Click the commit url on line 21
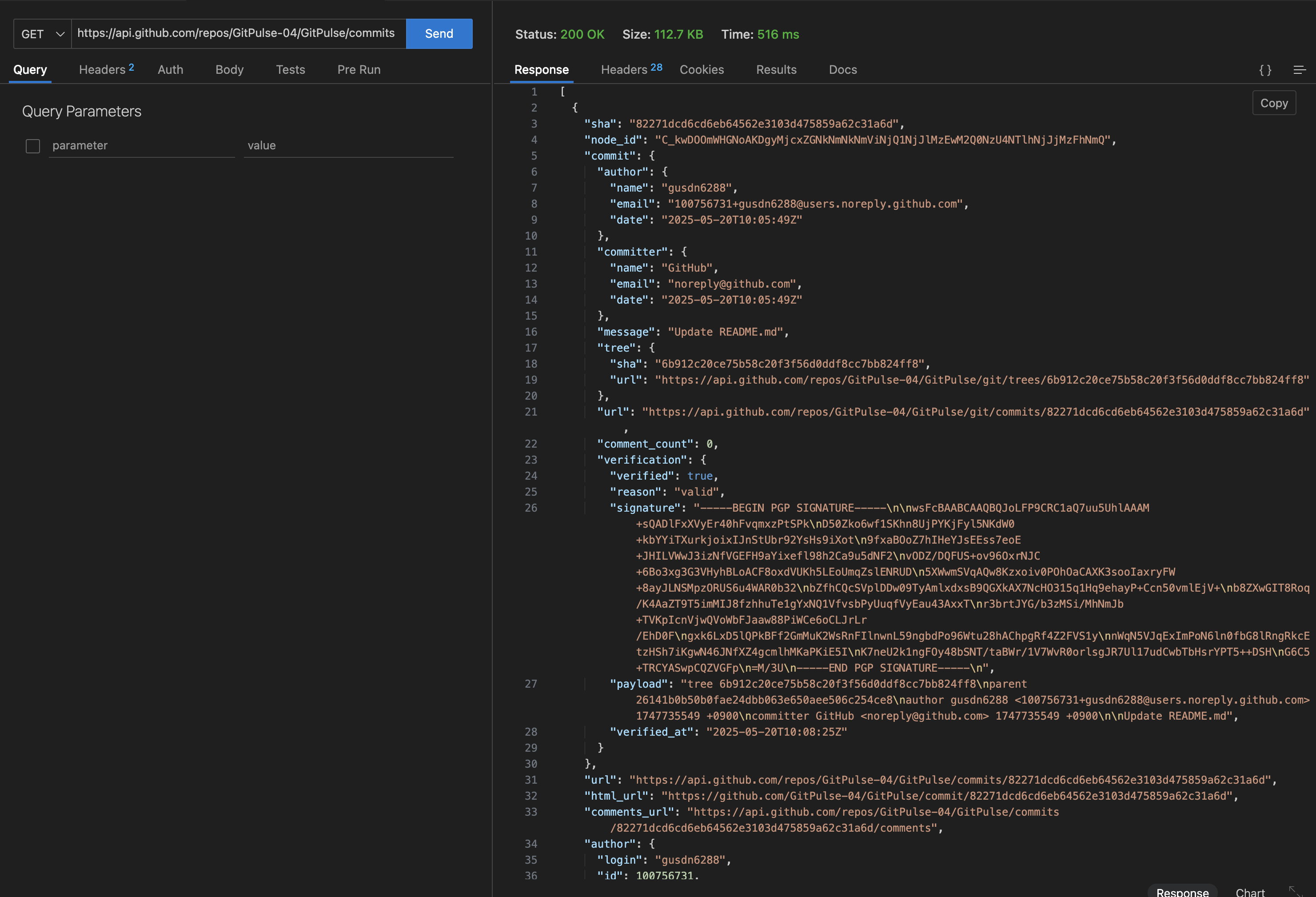 tap(975, 412)
